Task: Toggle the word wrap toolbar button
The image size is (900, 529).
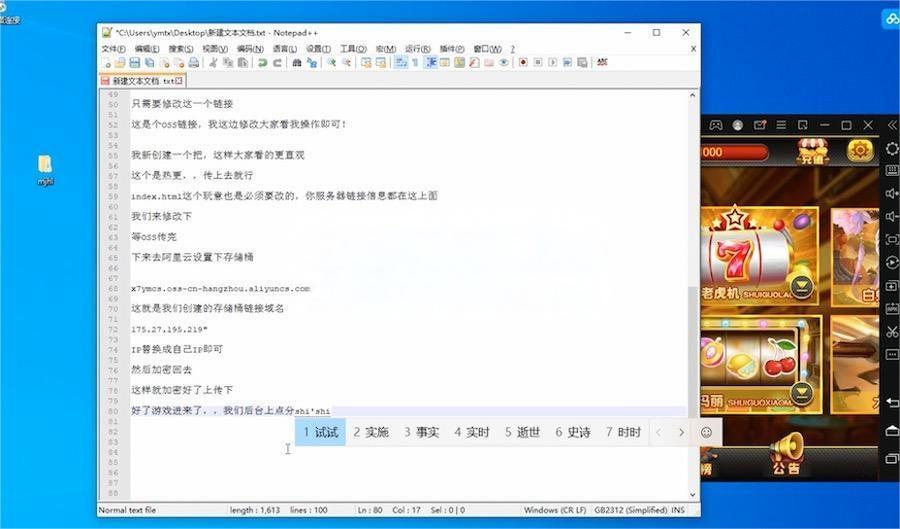Action: tap(400, 63)
